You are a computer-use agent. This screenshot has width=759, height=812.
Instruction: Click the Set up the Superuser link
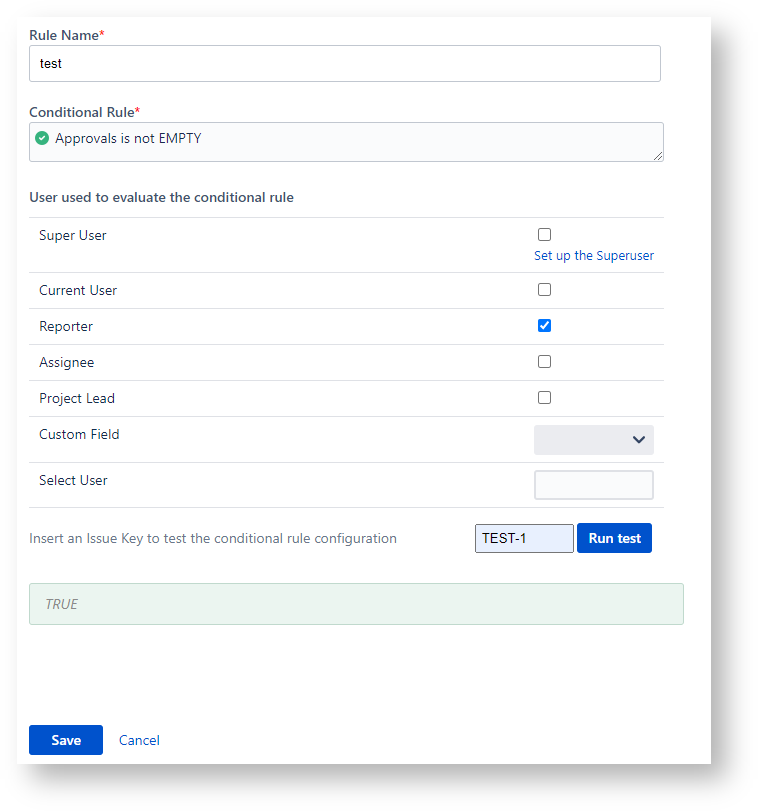tap(593, 256)
